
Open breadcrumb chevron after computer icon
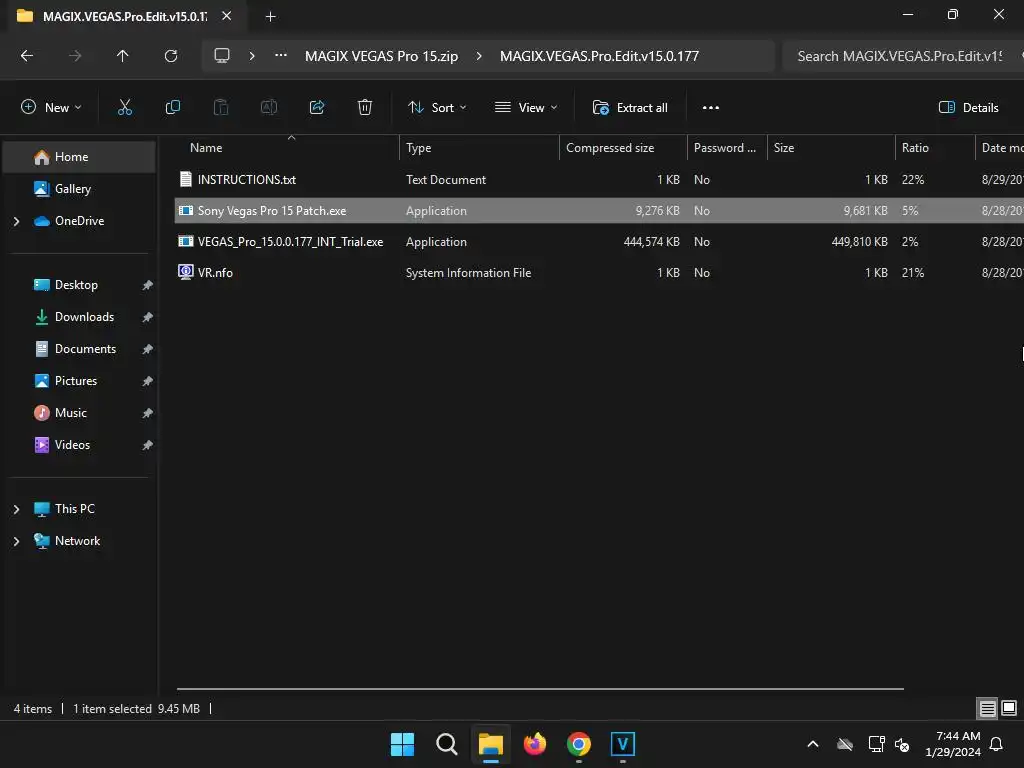[252, 56]
